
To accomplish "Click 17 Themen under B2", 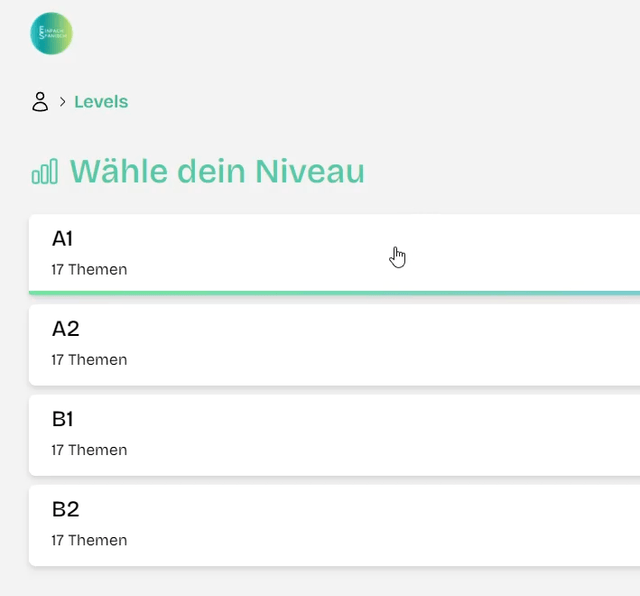I will [89, 540].
